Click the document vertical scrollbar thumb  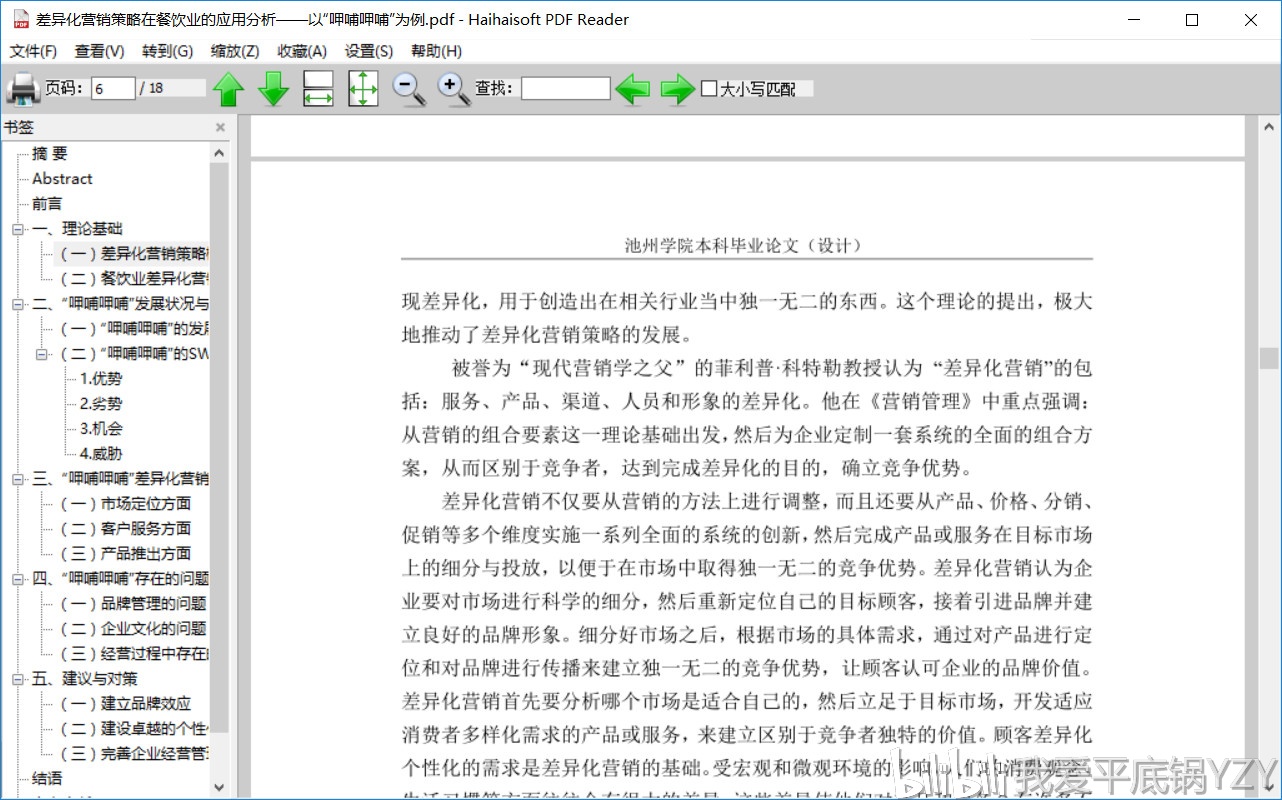[x=1269, y=358]
